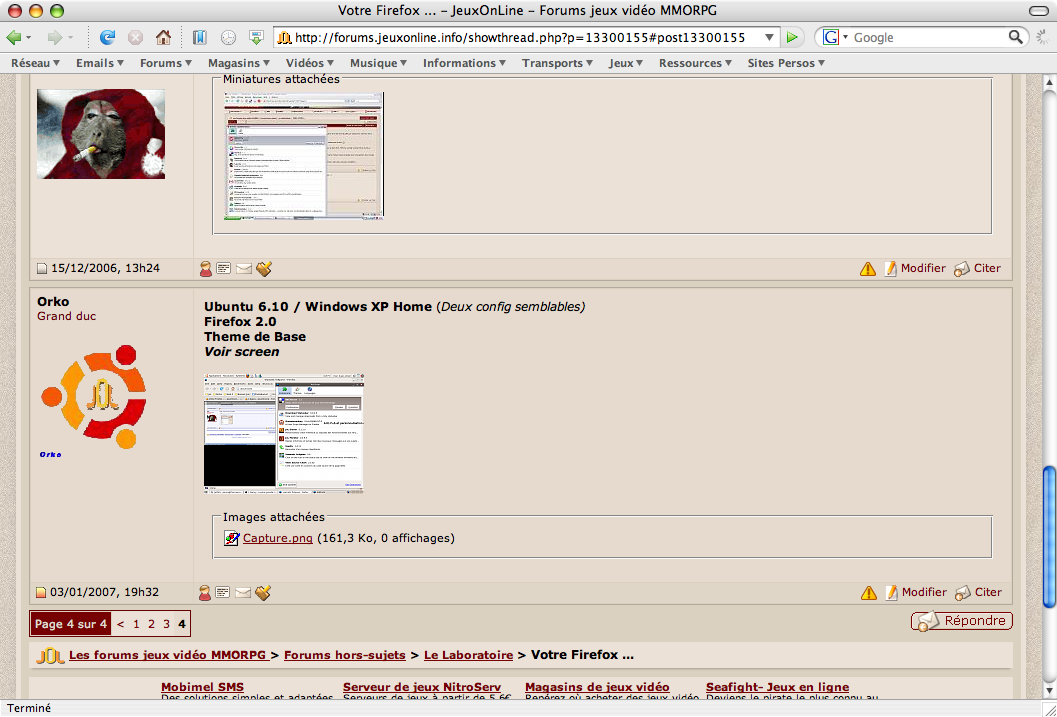
Task: Expand the Ressources bookmarks folder
Action: click(x=695, y=63)
